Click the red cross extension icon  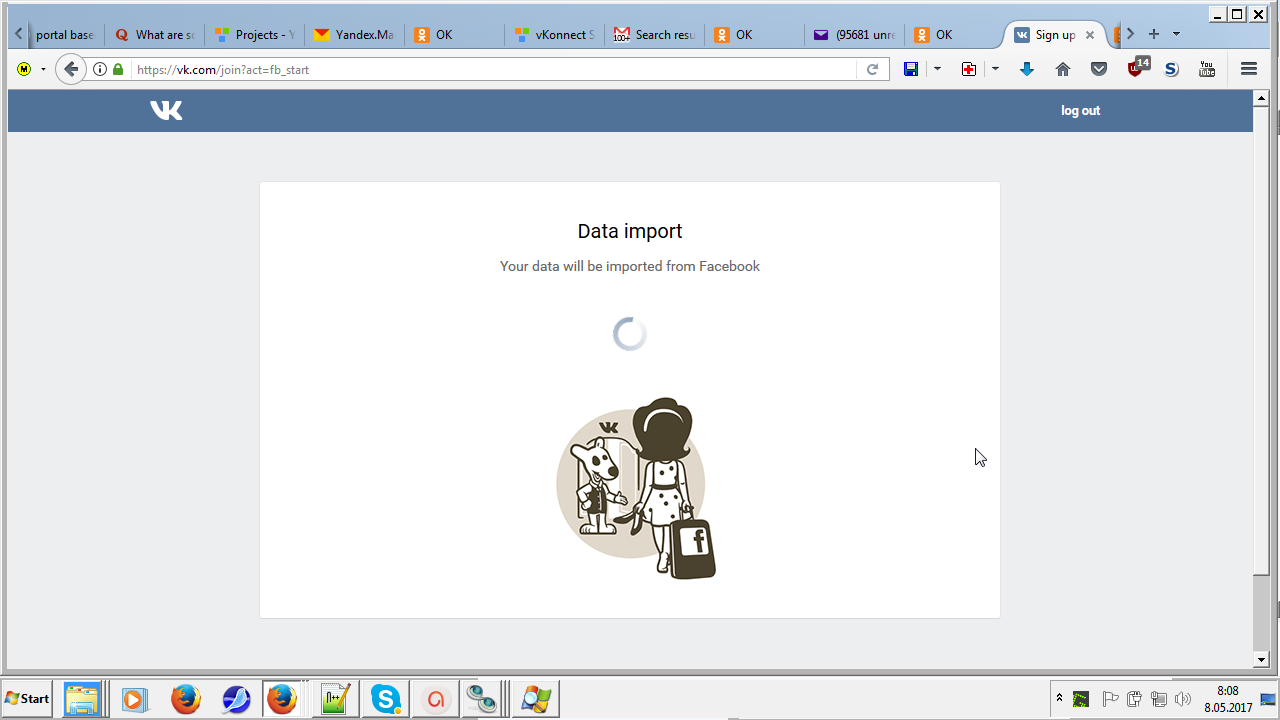(969, 69)
